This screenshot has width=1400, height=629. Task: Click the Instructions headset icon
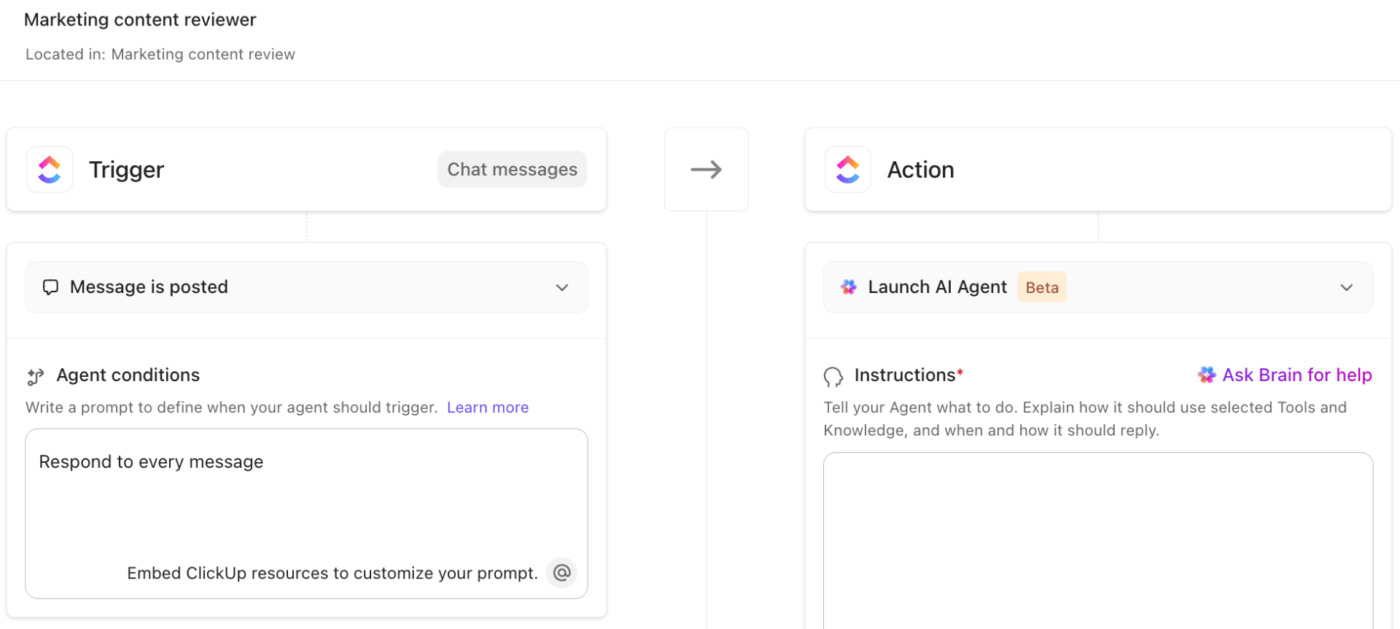click(833, 376)
